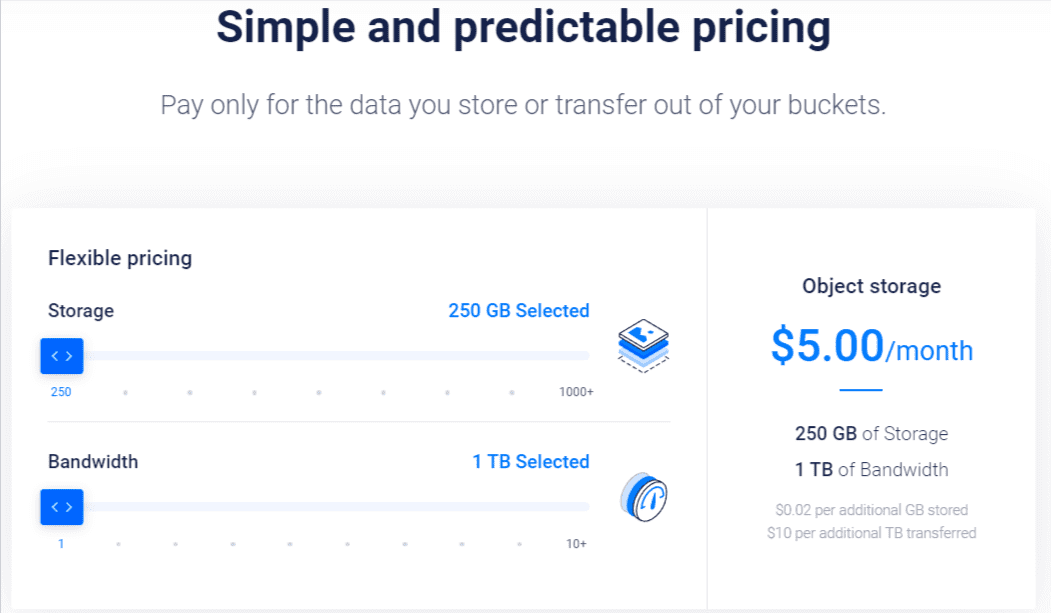Screen dimensions: 1051x613
Task: Click the $5.00/month price
Action: click(871, 346)
